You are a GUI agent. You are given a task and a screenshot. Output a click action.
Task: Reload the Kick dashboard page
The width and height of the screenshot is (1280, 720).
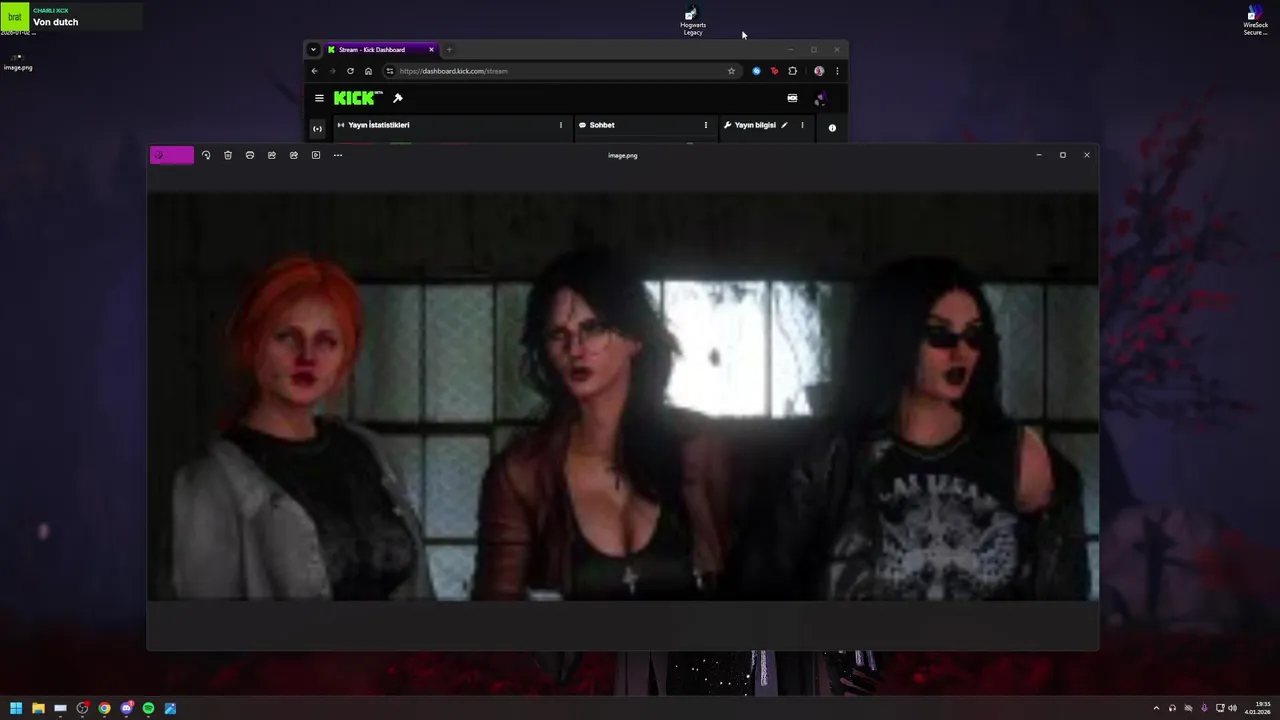(x=350, y=71)
